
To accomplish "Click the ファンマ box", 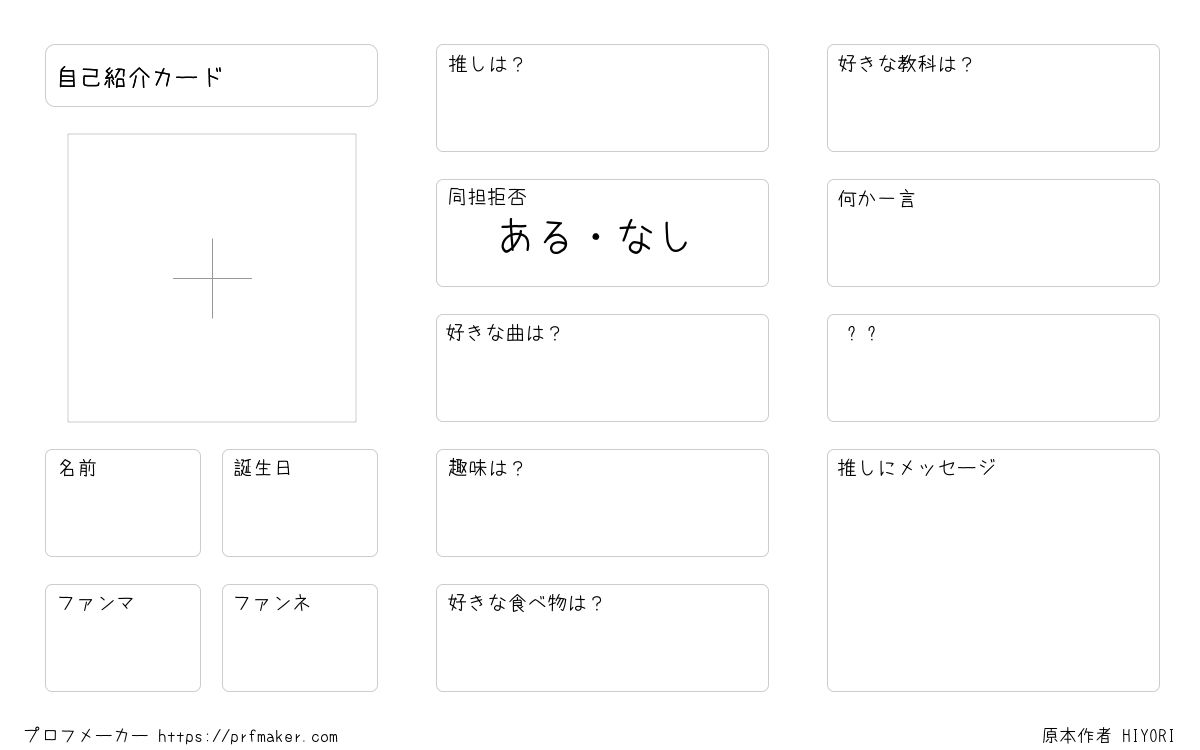I will click(123, 638).
